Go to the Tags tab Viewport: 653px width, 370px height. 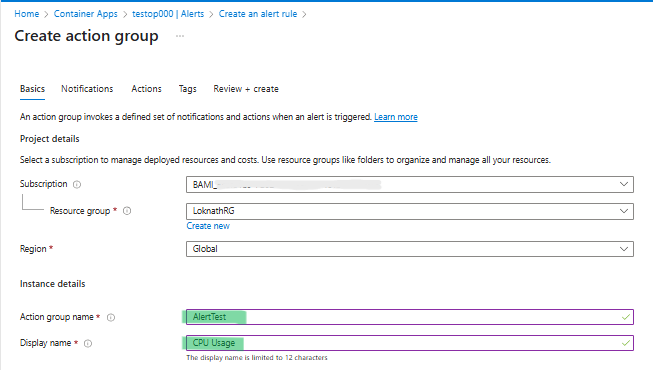(x=187, y=89)
